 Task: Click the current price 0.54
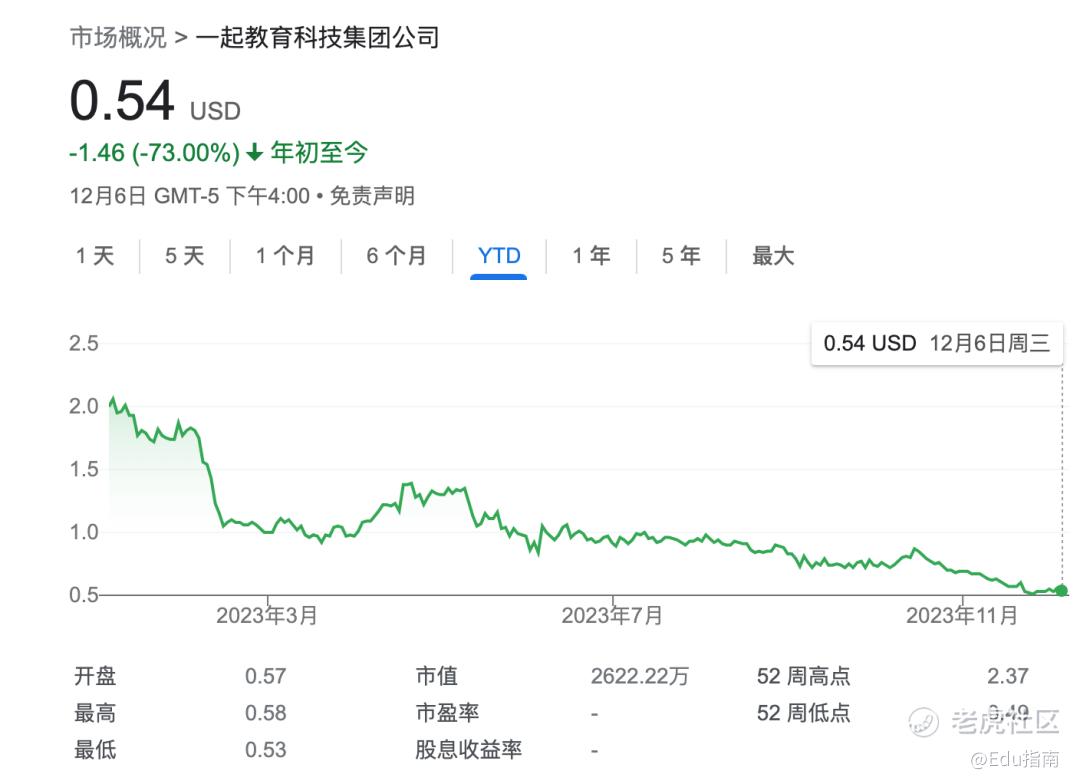click(x=122, y=101)
